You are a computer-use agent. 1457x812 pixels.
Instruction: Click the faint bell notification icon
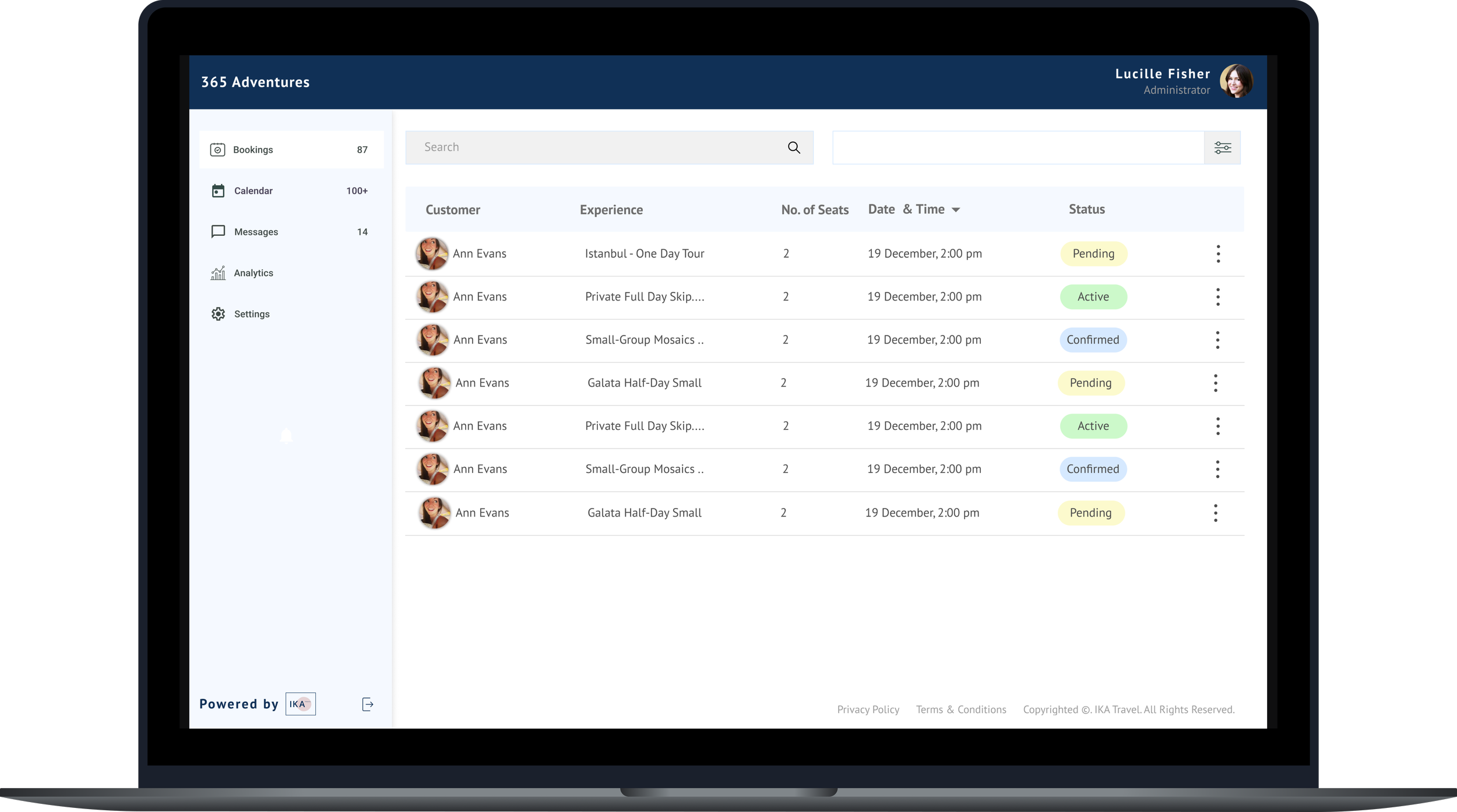coord(286,436)
